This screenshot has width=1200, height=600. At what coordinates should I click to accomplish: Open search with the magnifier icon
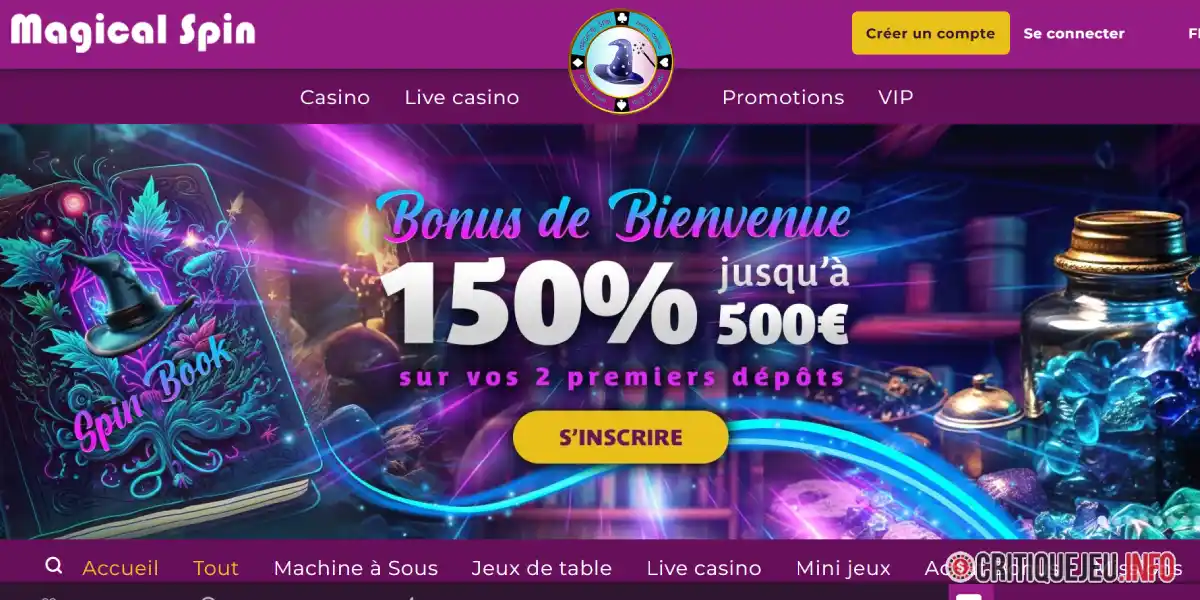[54, 566]
